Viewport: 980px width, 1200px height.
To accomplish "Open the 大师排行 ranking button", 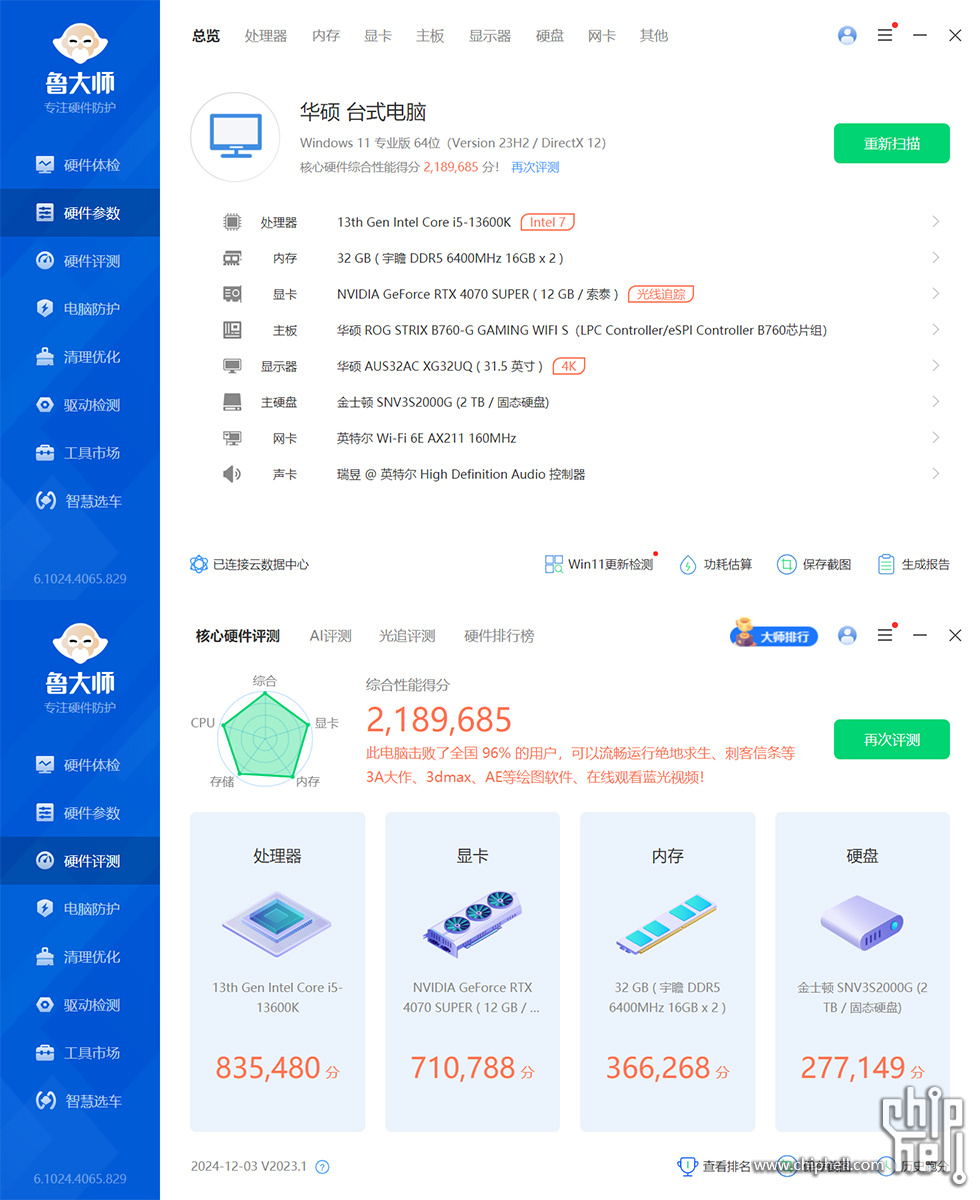I will pos(774,635).
